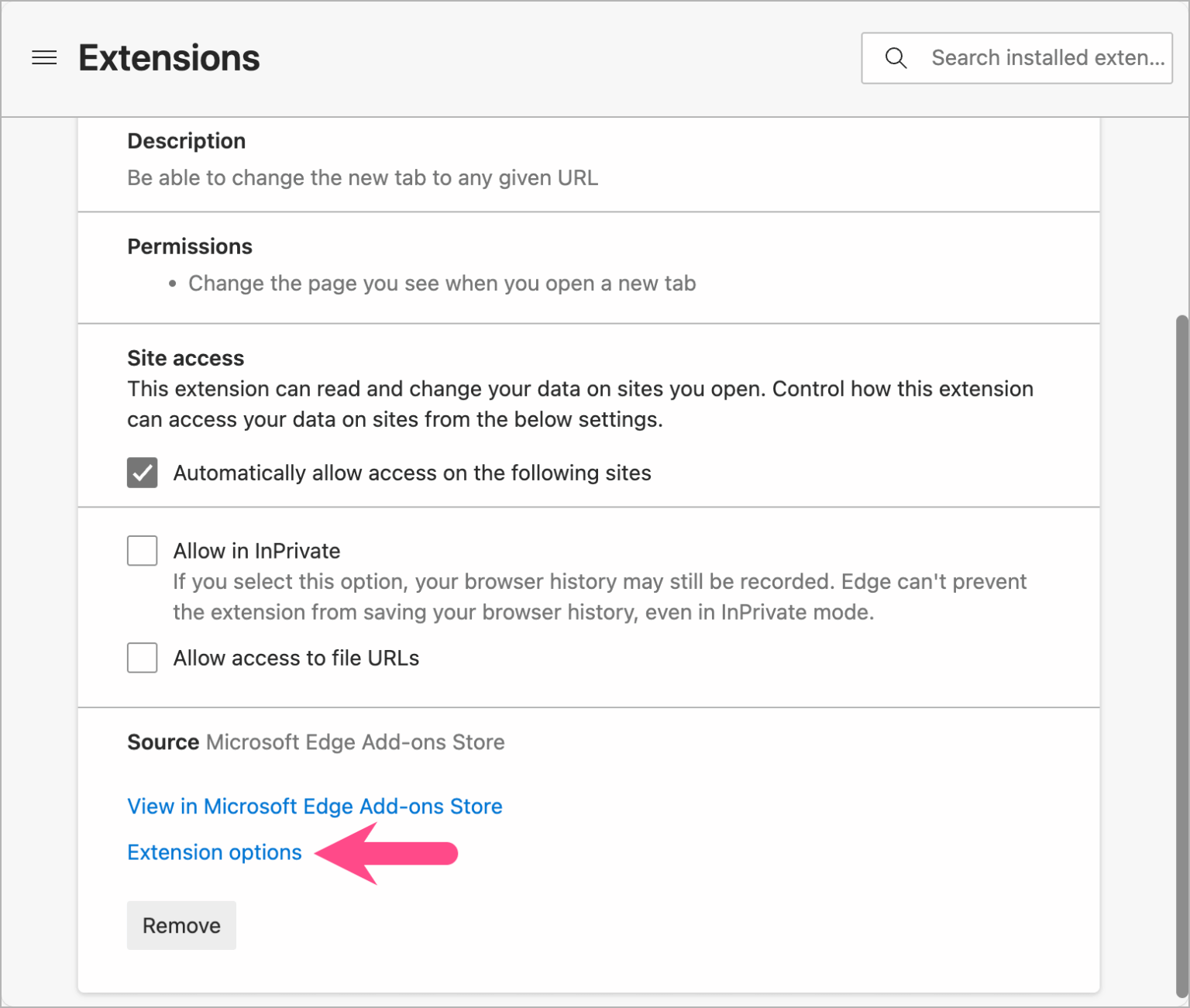Screen dimensions: 1190x1008
Task: Click the Permissions section heading
Action: (190, 246)
